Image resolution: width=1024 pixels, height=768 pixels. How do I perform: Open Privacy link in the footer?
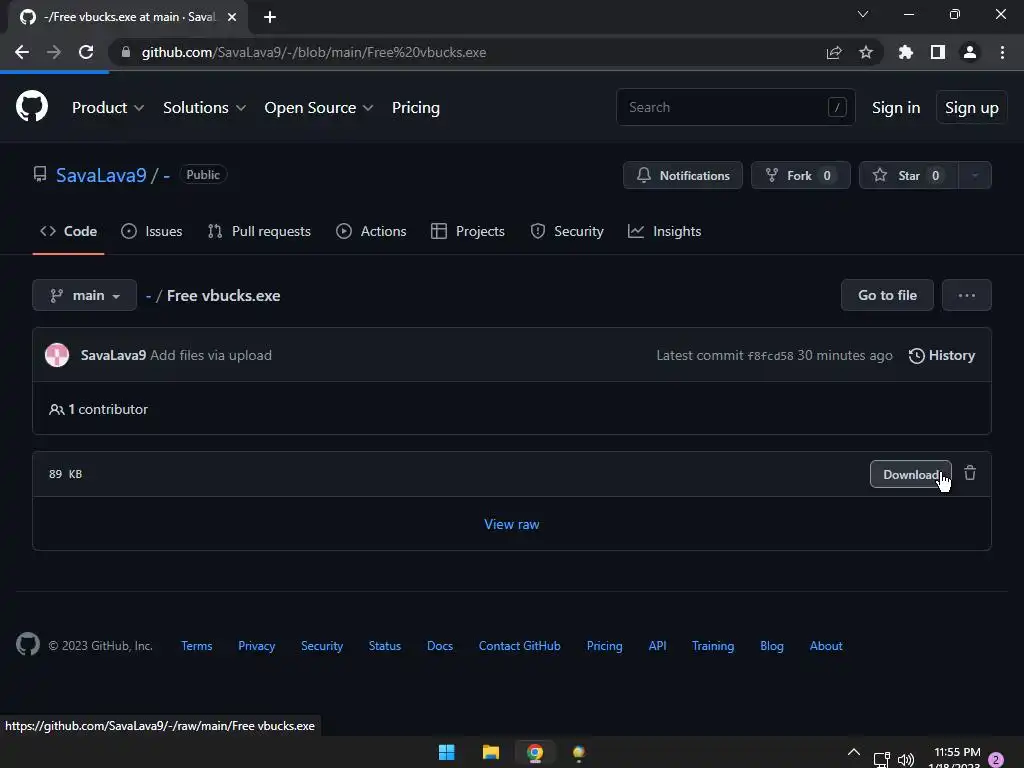257,645
